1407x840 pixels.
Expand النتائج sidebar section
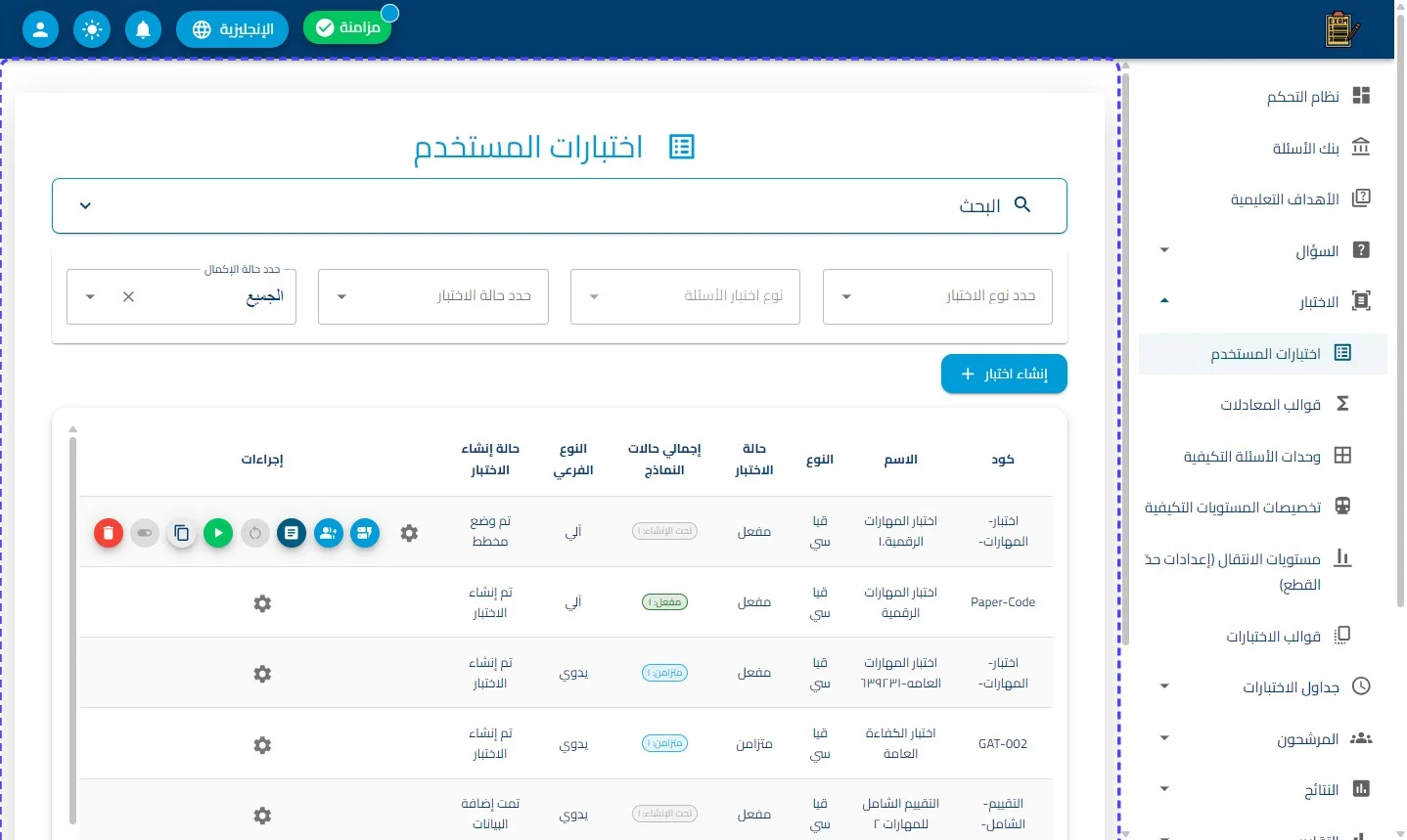click(1263, 789)
